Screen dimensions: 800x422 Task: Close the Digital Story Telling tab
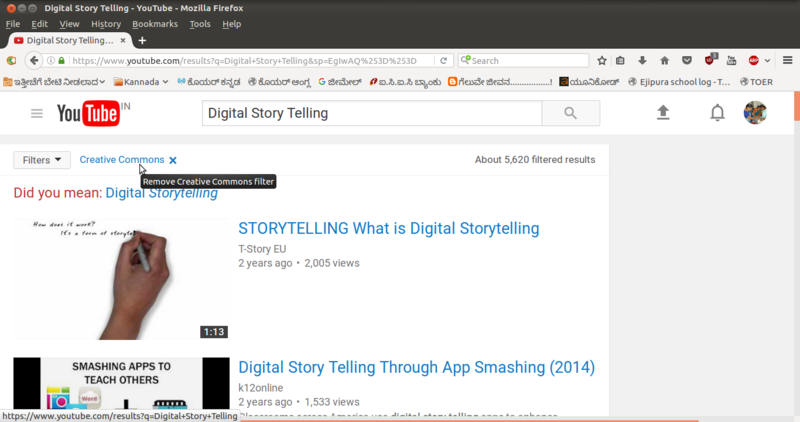(123, 40)
